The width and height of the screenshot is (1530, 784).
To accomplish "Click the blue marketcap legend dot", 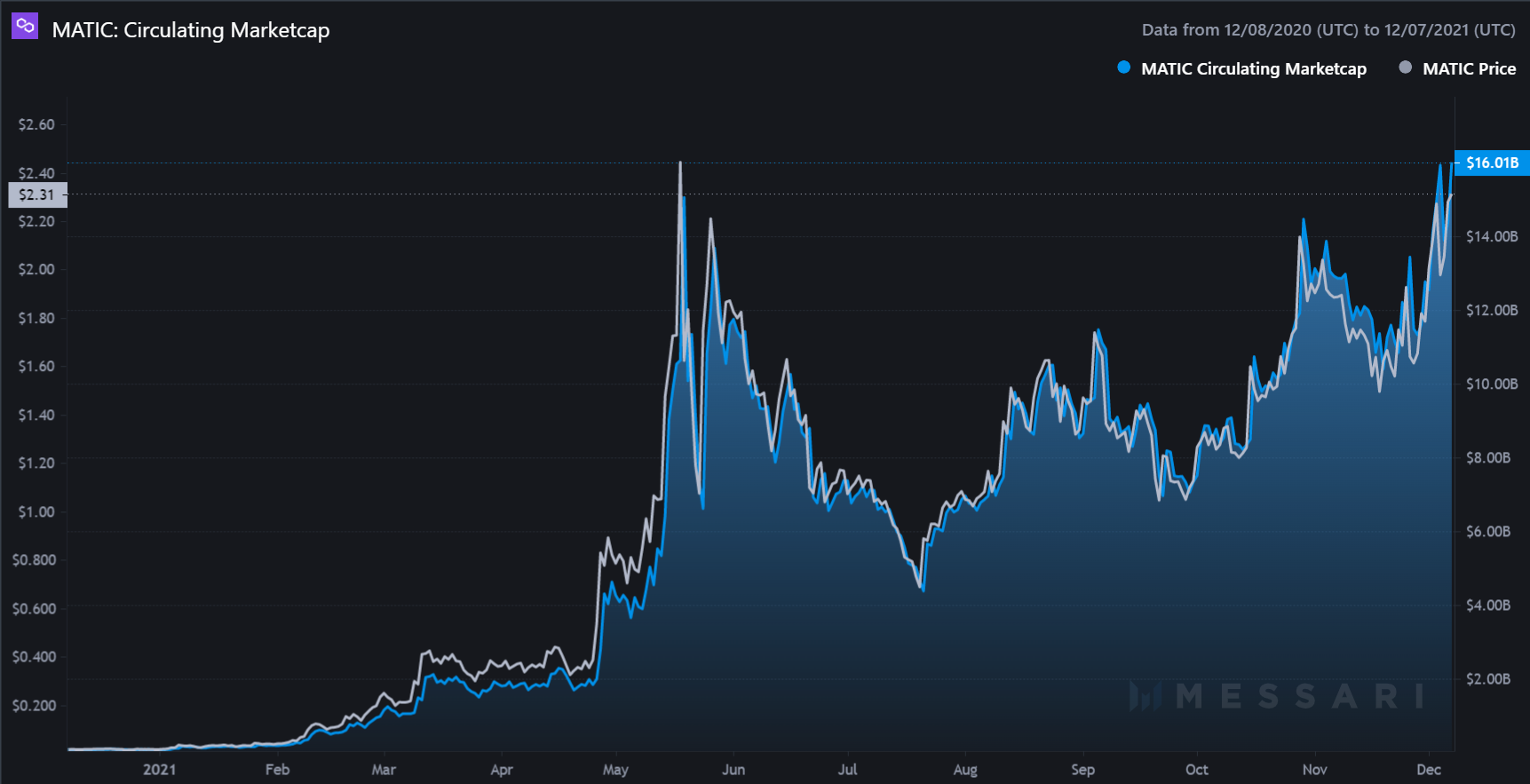I will click(1124, 67).
